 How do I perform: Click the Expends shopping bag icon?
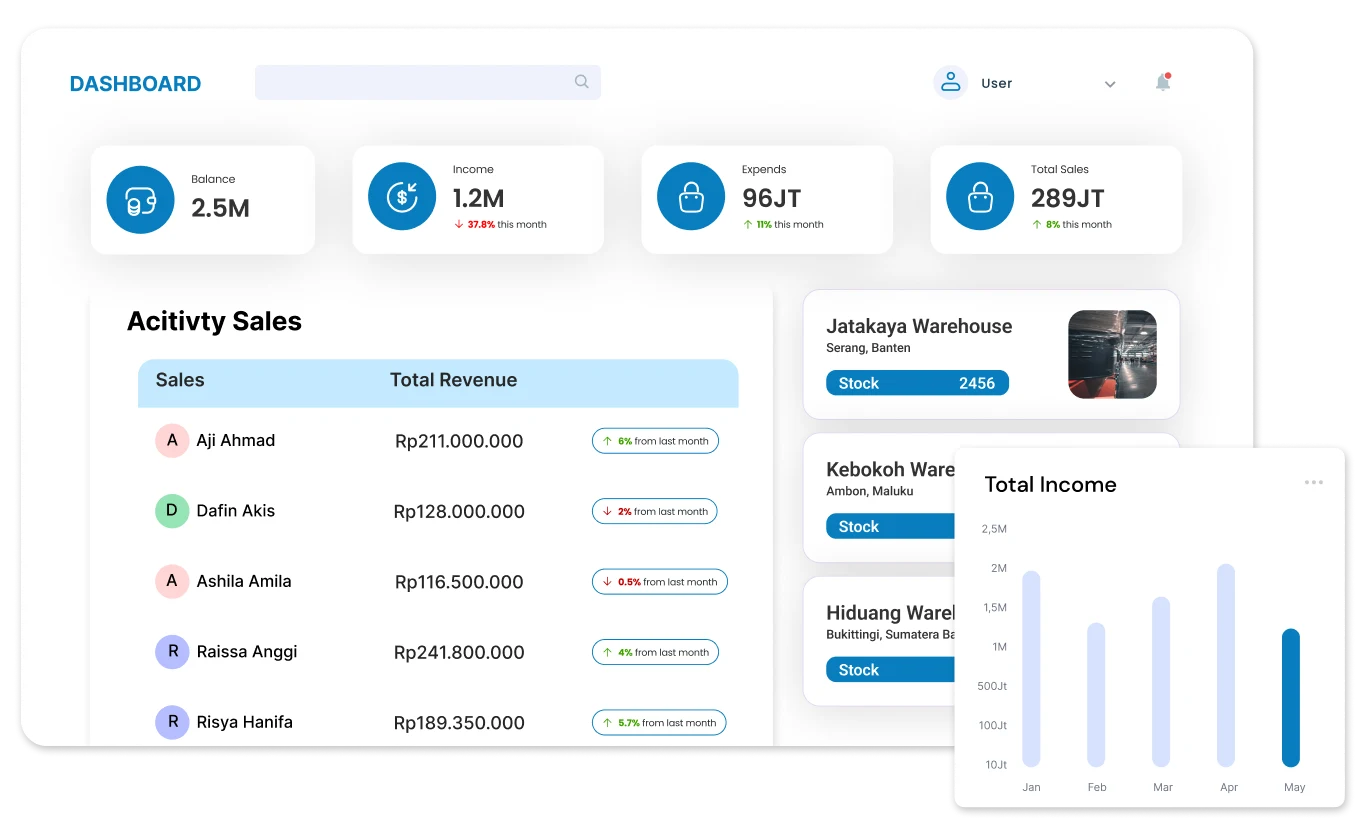[691, 197]
